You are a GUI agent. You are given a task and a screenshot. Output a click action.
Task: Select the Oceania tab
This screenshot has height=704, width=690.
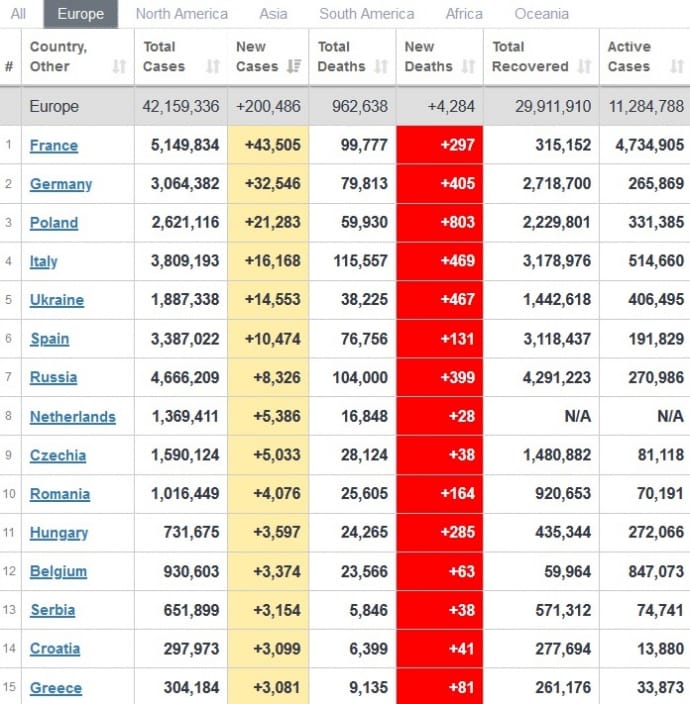541,14
